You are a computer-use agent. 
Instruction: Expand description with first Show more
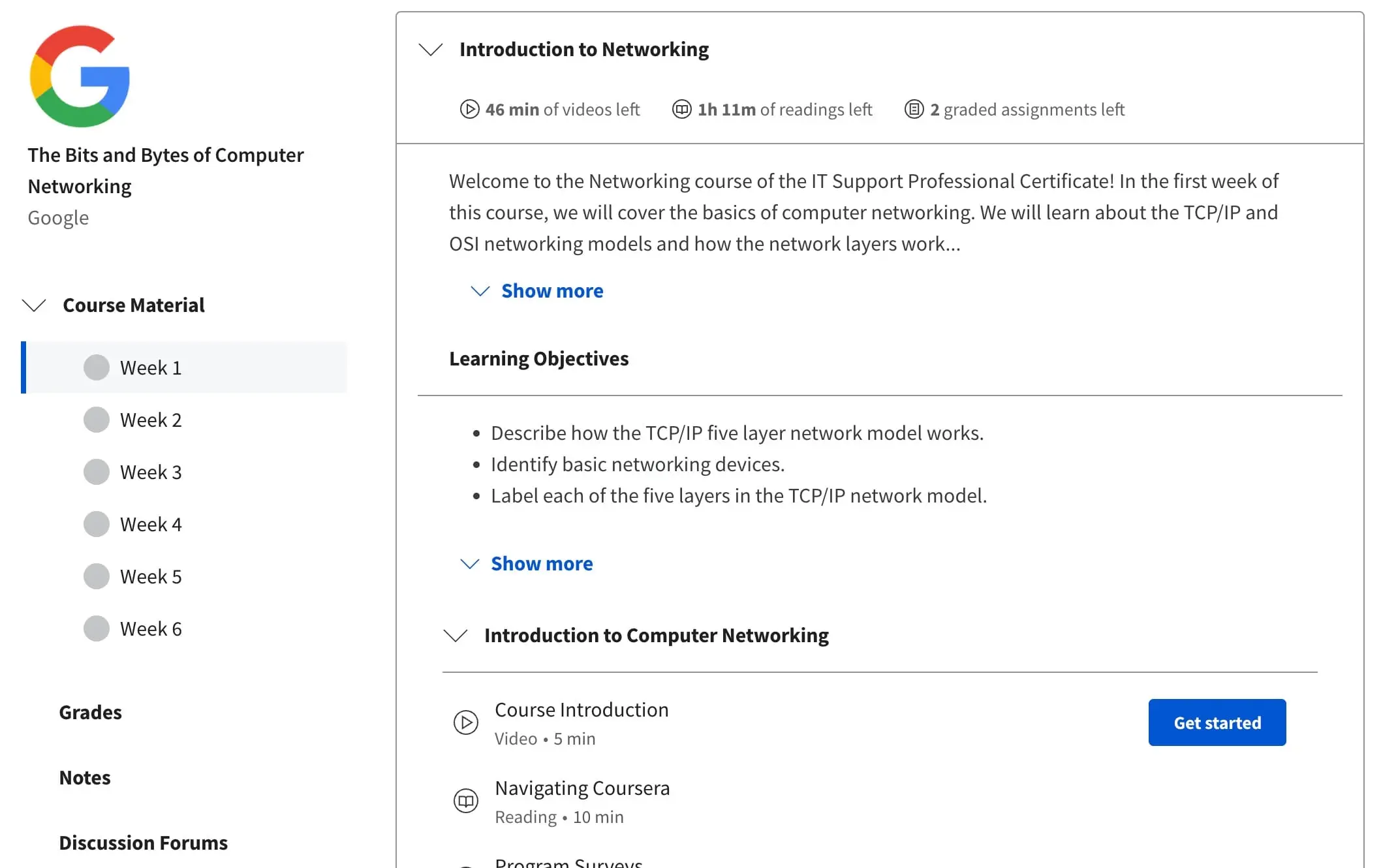(551, 290)
